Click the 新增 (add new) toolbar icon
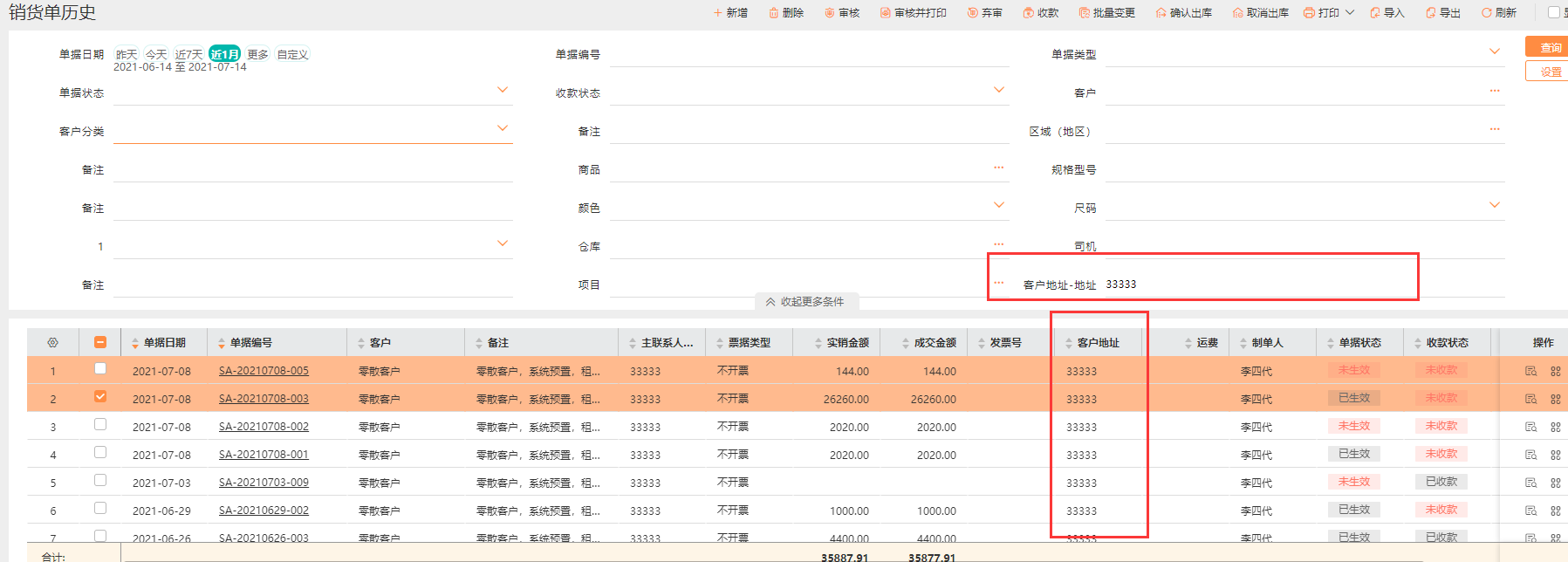This screenshot has width=1568, height=562. click(717, 13)
